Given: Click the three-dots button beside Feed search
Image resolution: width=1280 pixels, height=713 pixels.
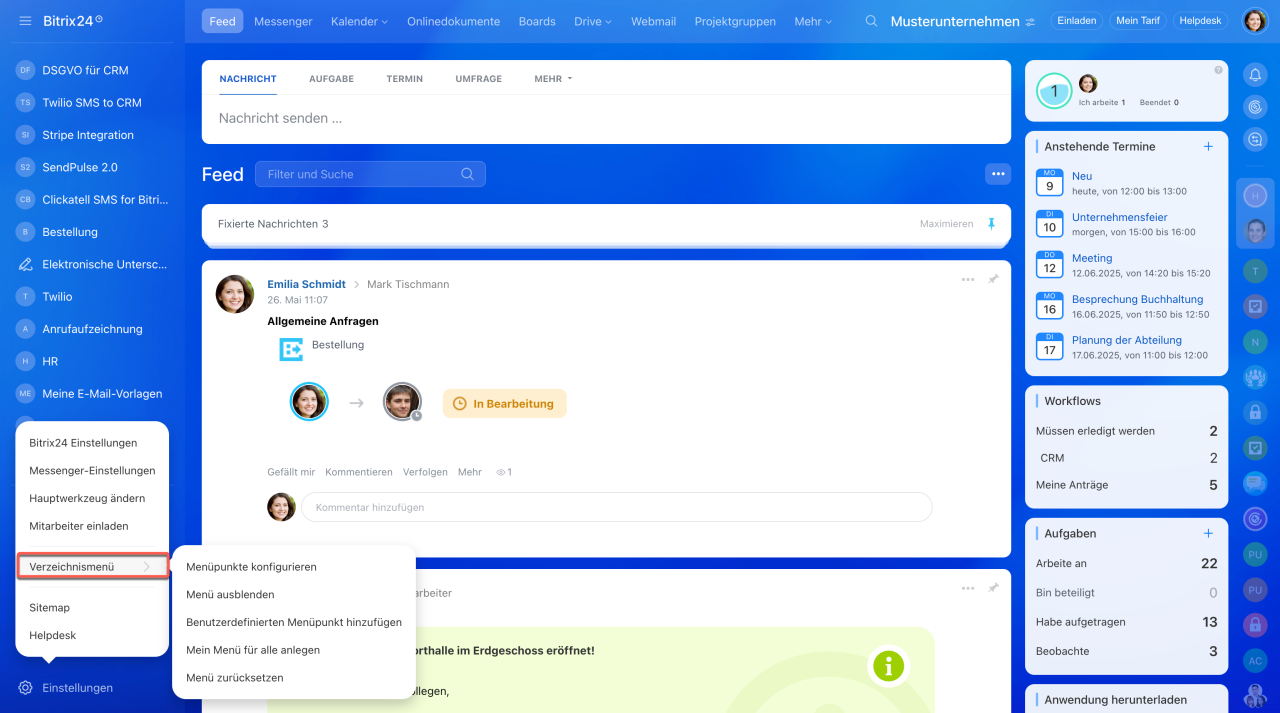Looking at the screenshot, I should (997, 174).
